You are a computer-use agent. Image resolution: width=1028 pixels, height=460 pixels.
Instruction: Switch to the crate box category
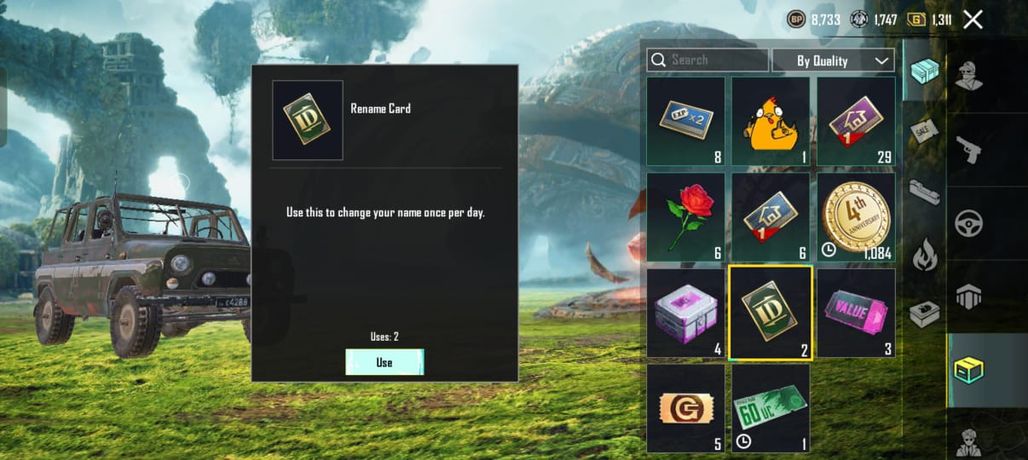tap(924, 70)
